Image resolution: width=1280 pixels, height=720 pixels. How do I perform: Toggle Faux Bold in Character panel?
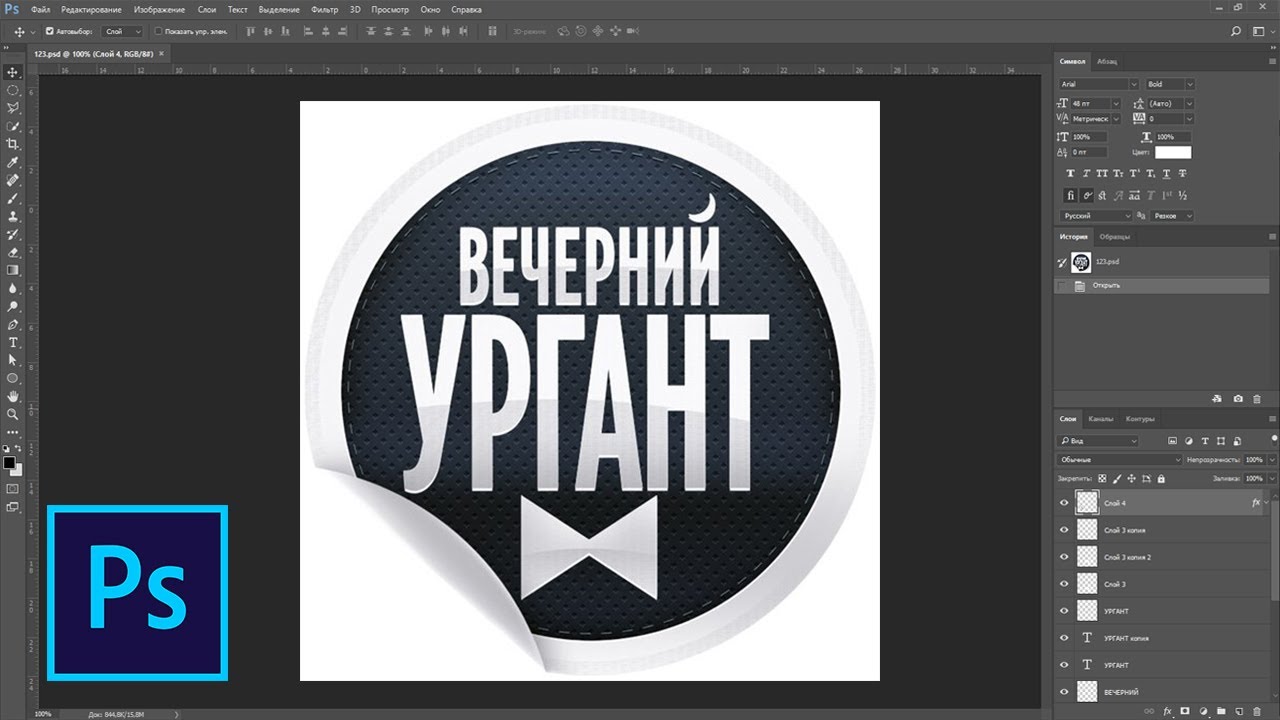click(x=1070, y=173)
